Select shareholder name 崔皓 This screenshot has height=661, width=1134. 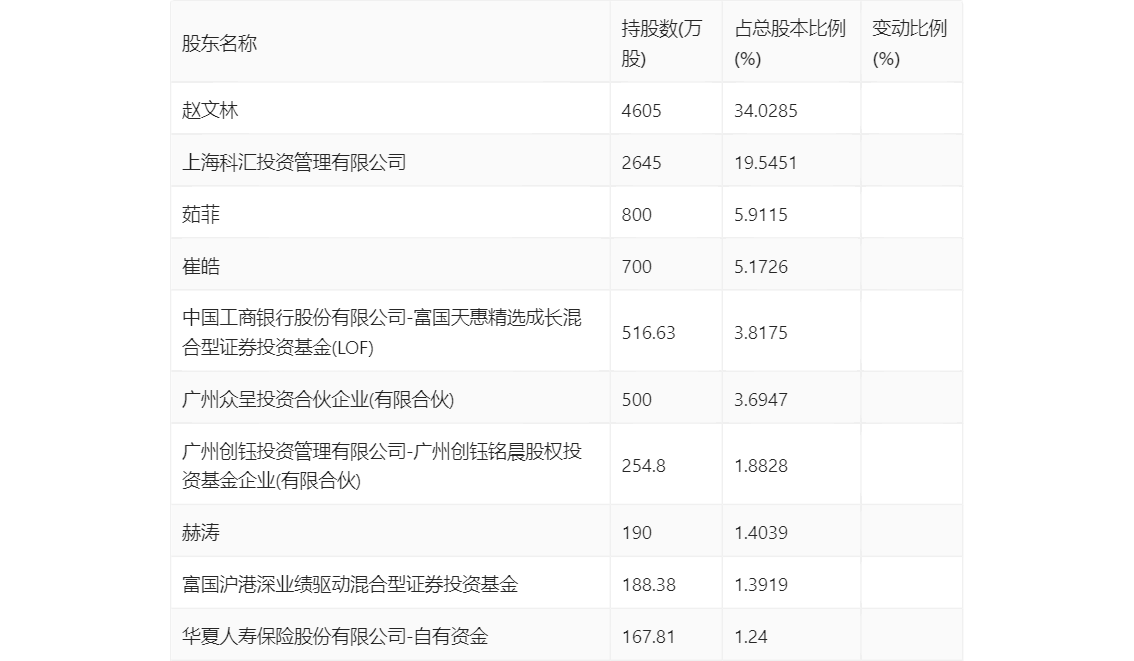[200, 267]
